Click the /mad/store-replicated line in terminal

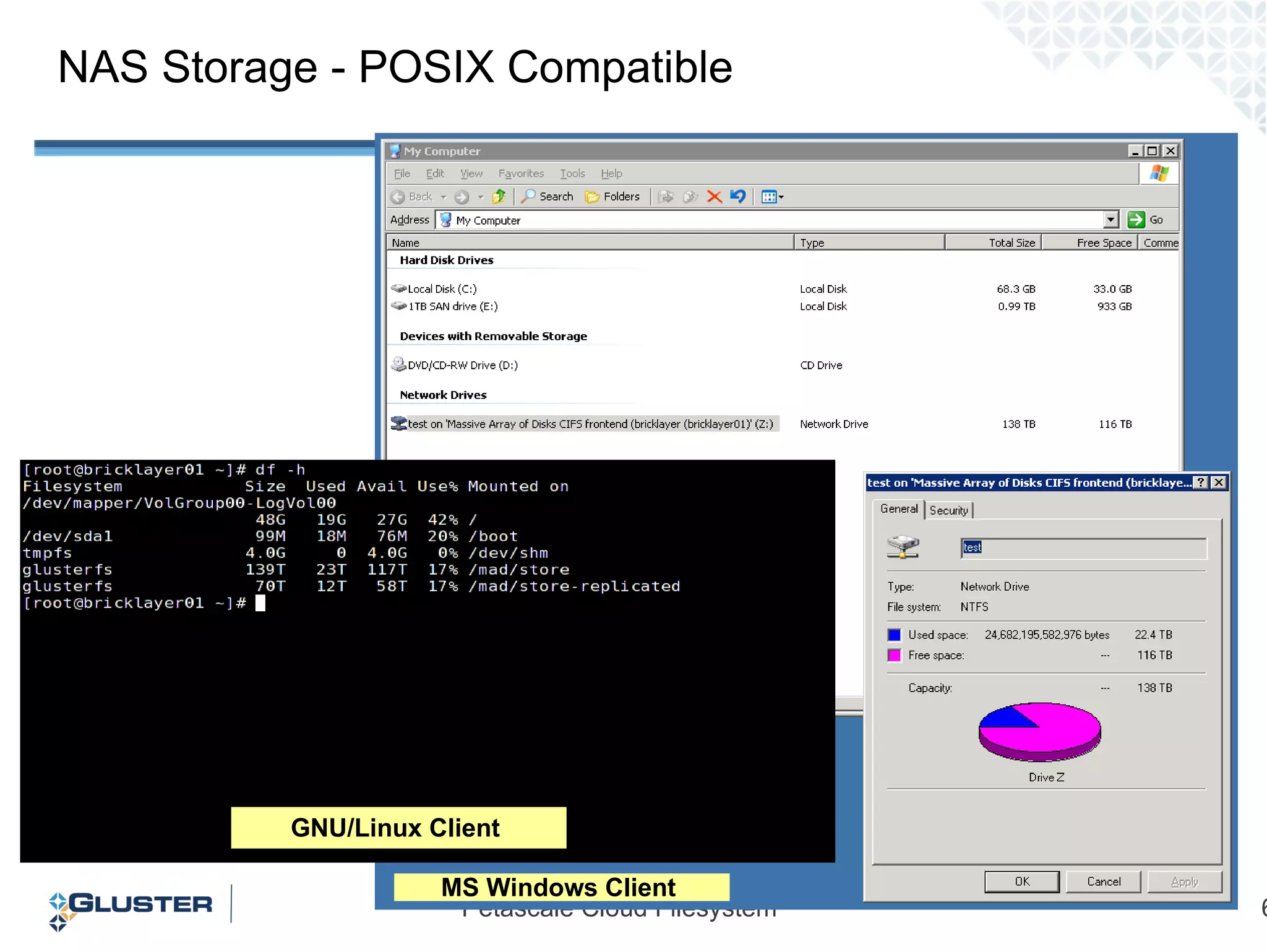351,586
